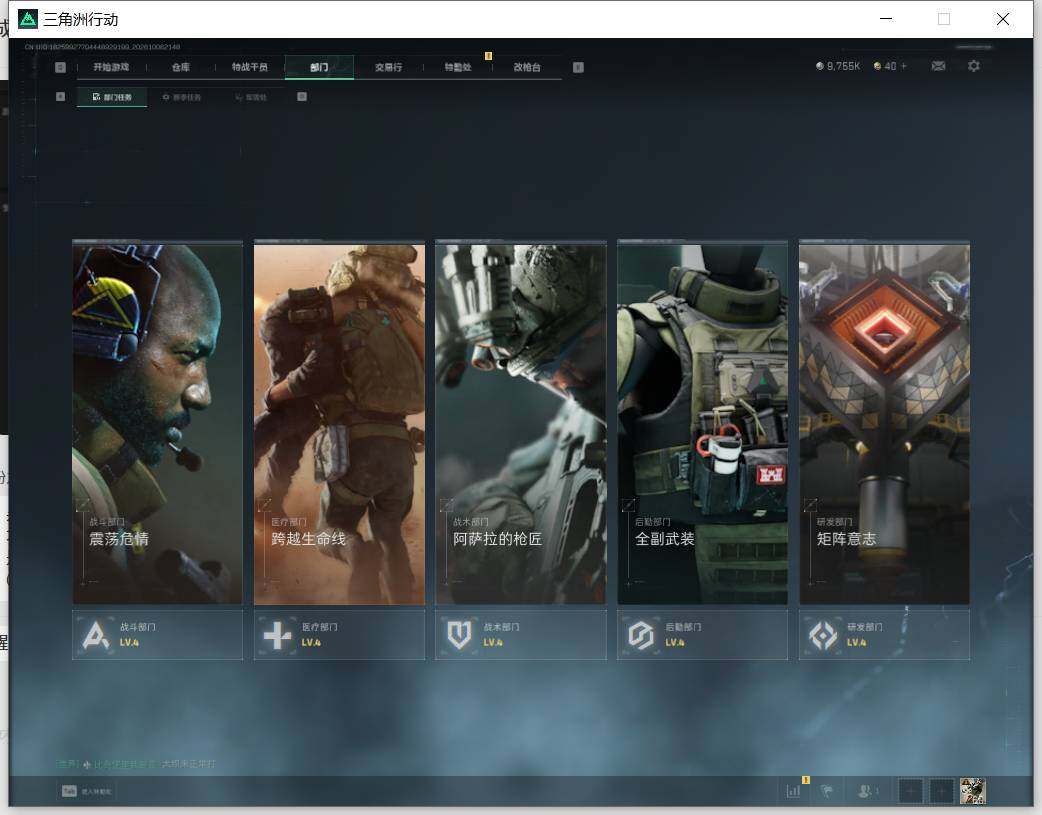The image size is (1042, 815).
Task: Open the 震荡危情 mission card
Action: point(157,423)
